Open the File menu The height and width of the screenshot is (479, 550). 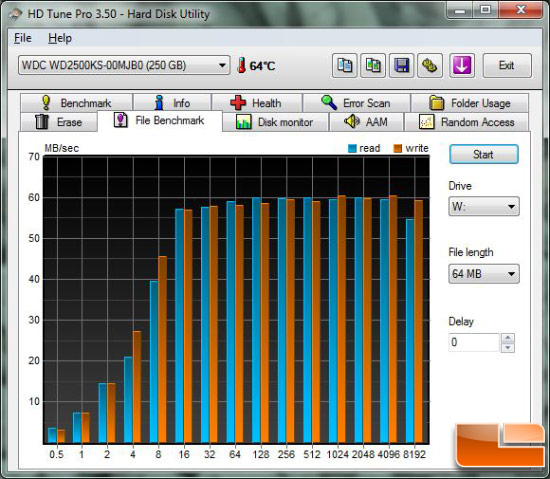(23, 38)
